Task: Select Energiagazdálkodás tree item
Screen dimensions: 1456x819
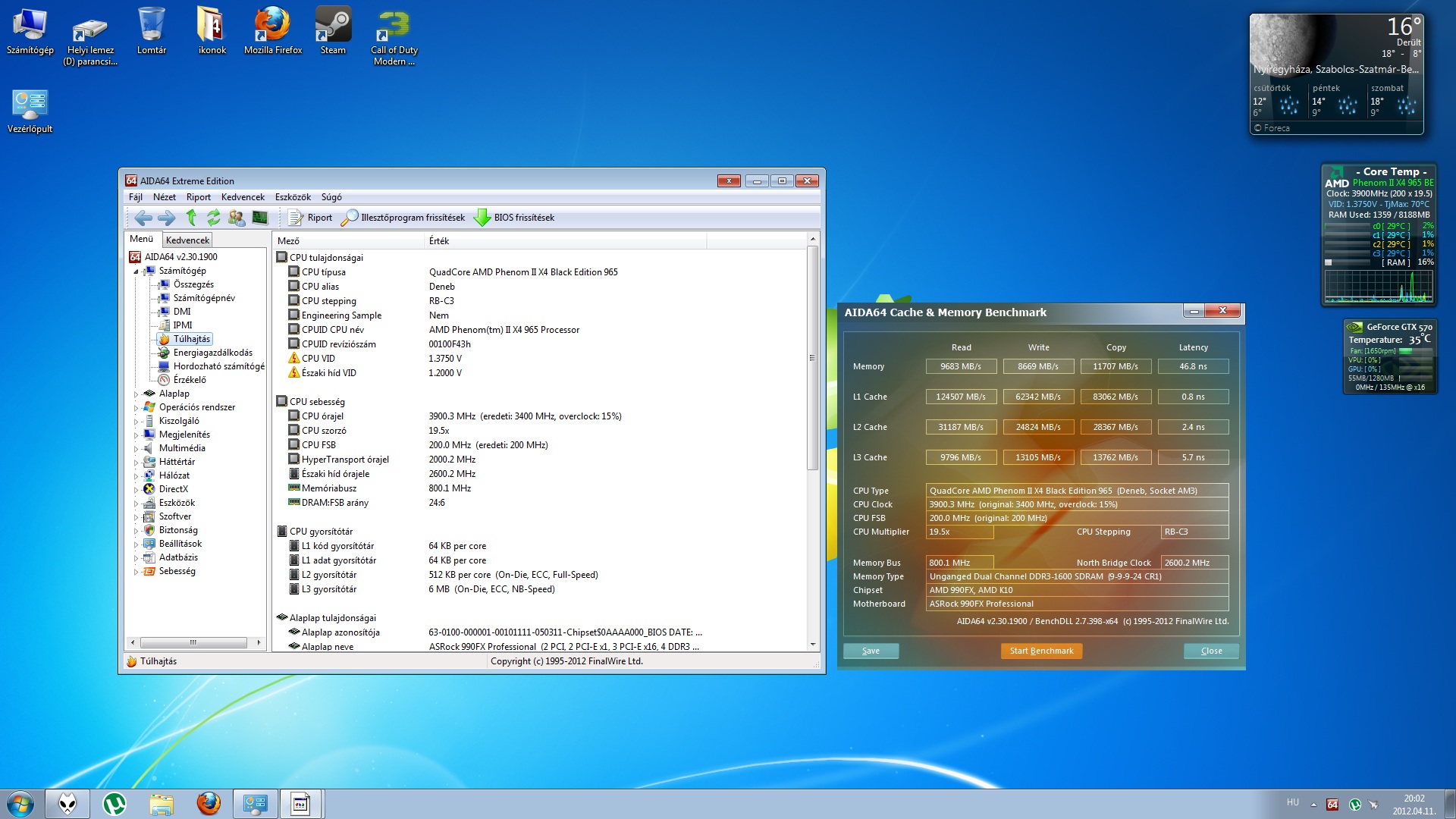Action: [x=212, y=353]
